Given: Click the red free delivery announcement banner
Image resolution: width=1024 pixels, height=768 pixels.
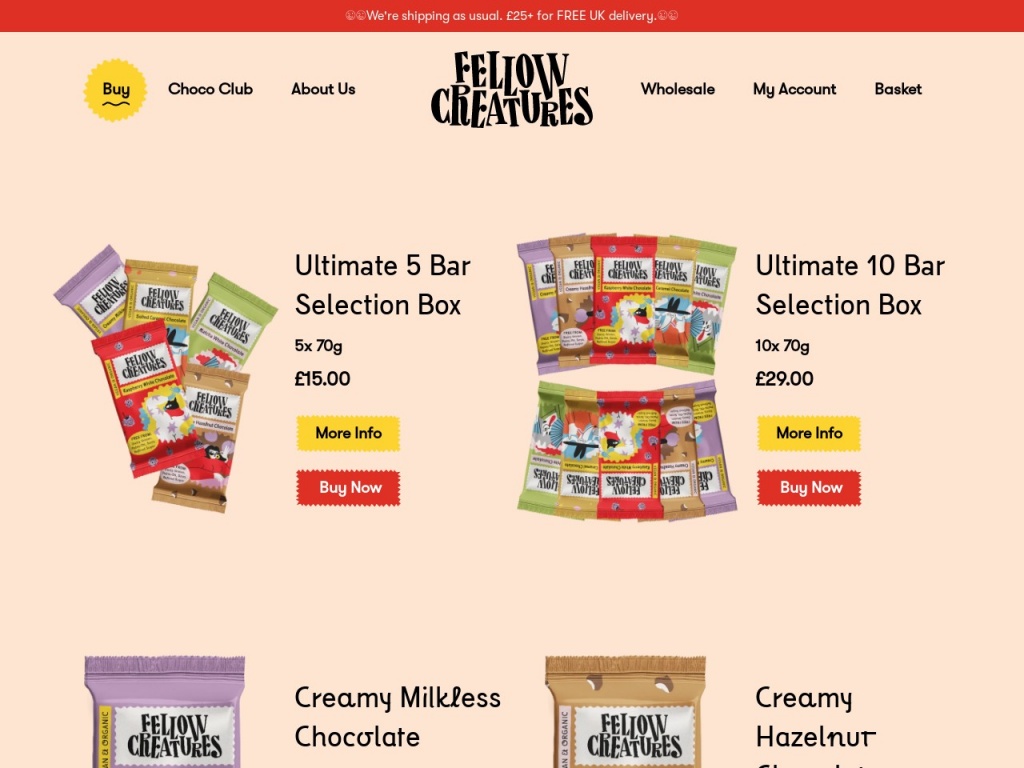Looking at the screenshot, I should (x=512, y=16).
